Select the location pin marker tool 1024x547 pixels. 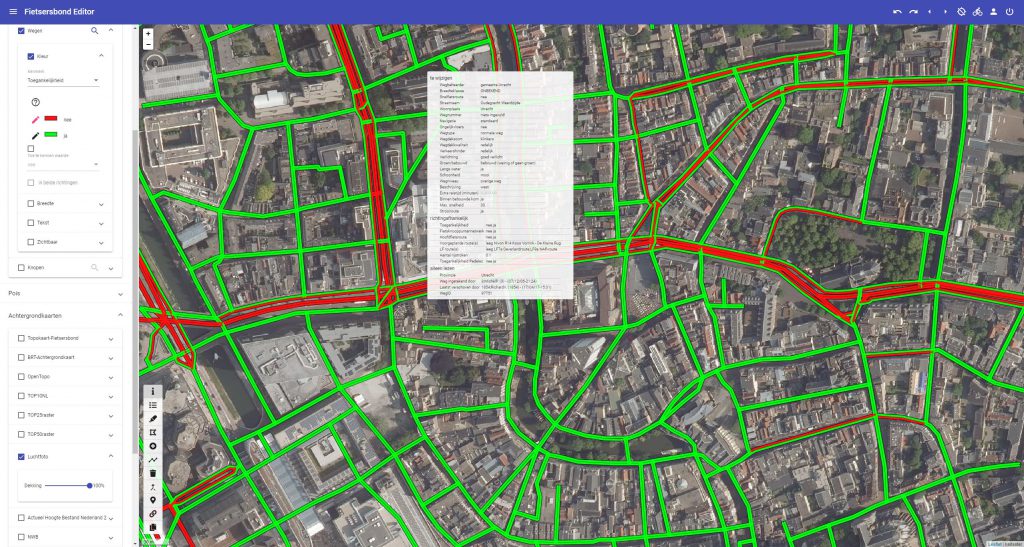tap(153, 500)
